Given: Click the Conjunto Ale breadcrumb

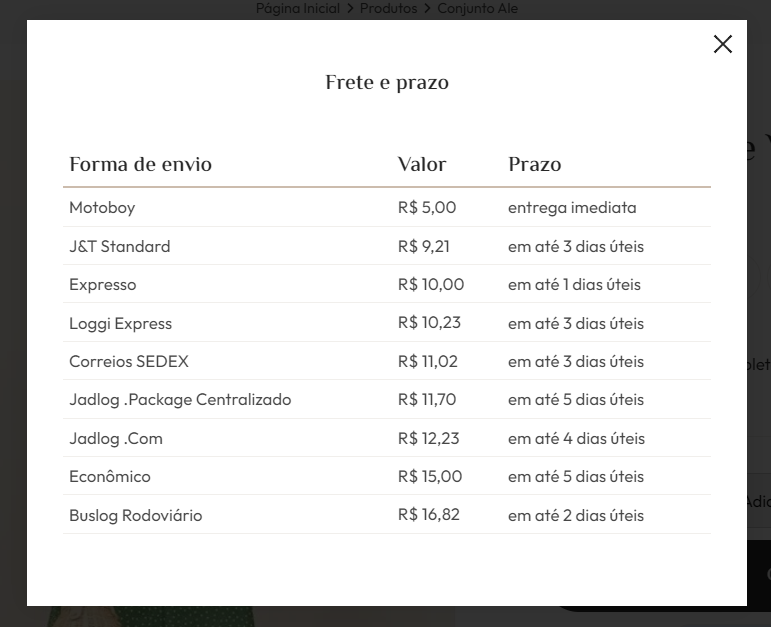Looking at the screenshot, I should [477, 8].
